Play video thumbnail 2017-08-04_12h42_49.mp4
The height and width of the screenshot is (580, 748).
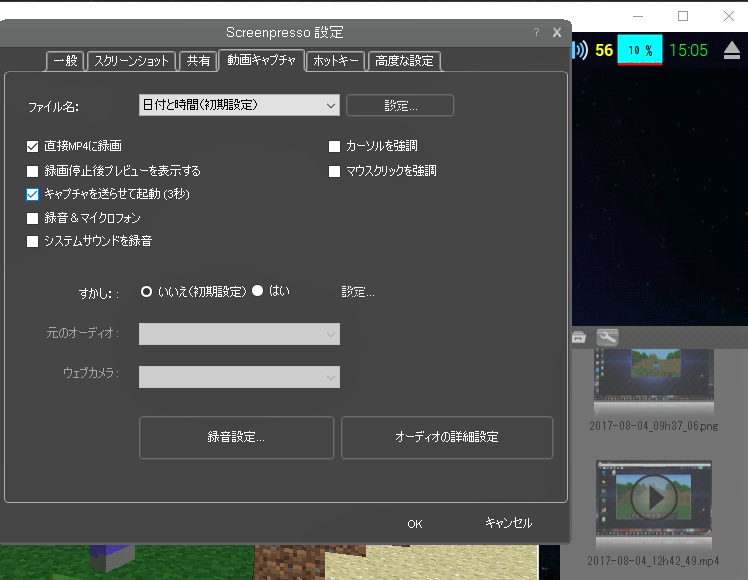point(654,497)
